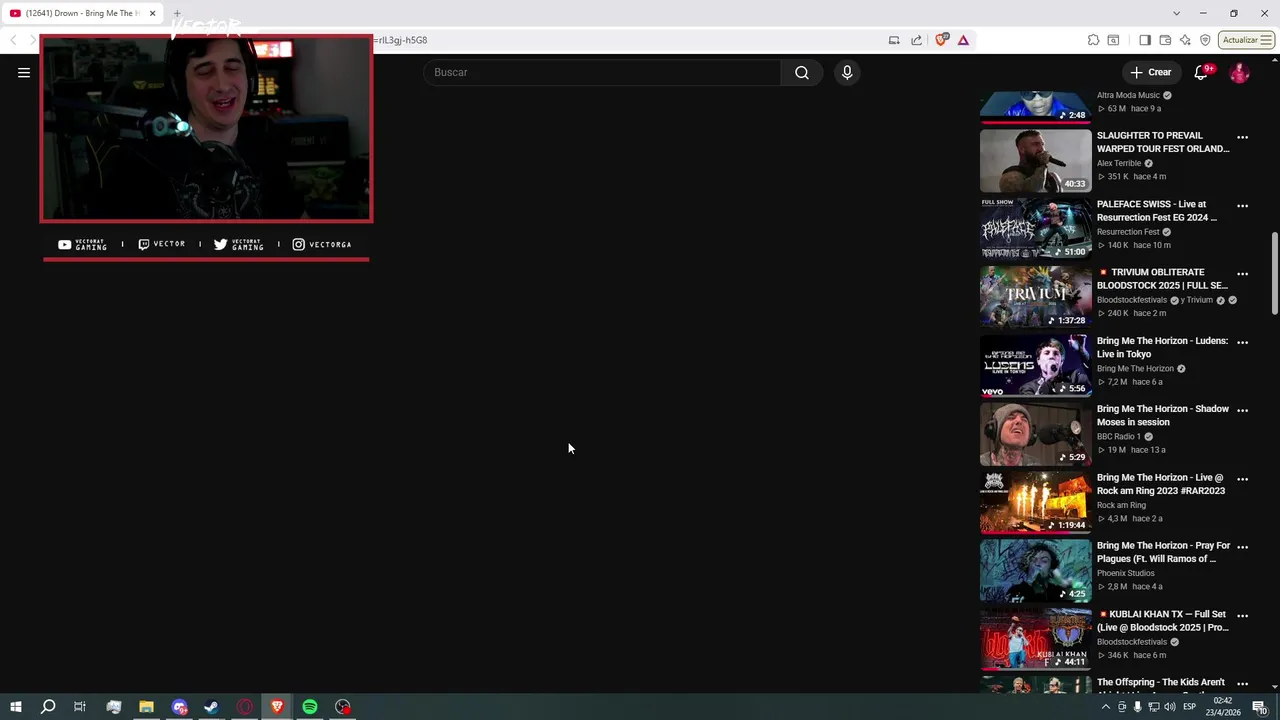
Task: Click the Phoenix Studios channel name
Action: tap(1126, 573)
